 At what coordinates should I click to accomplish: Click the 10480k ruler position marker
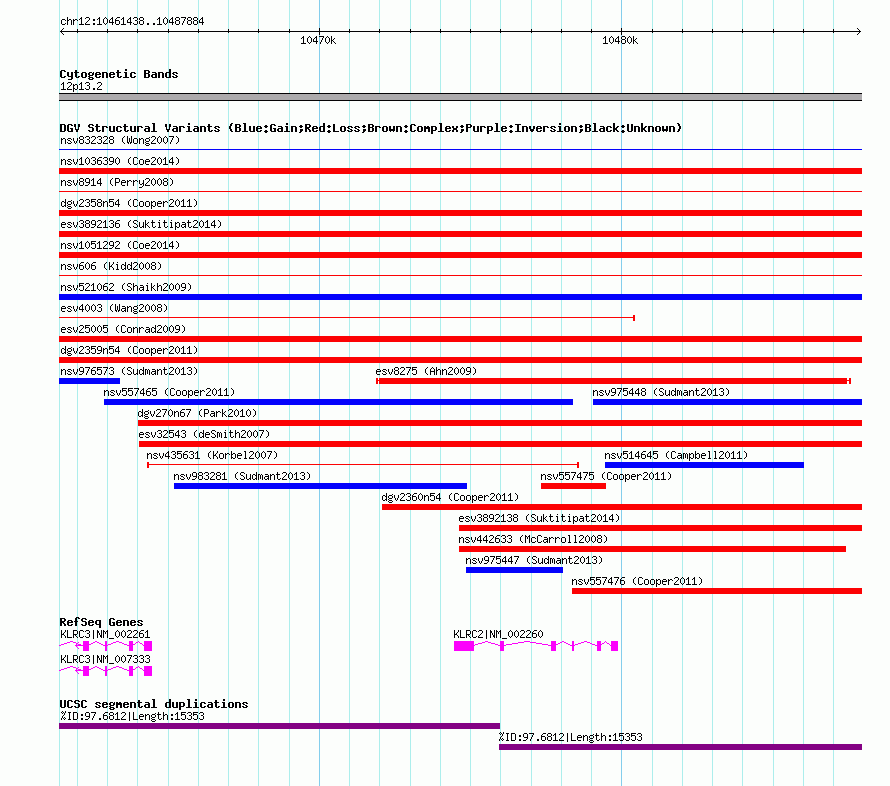click(620, 40)
